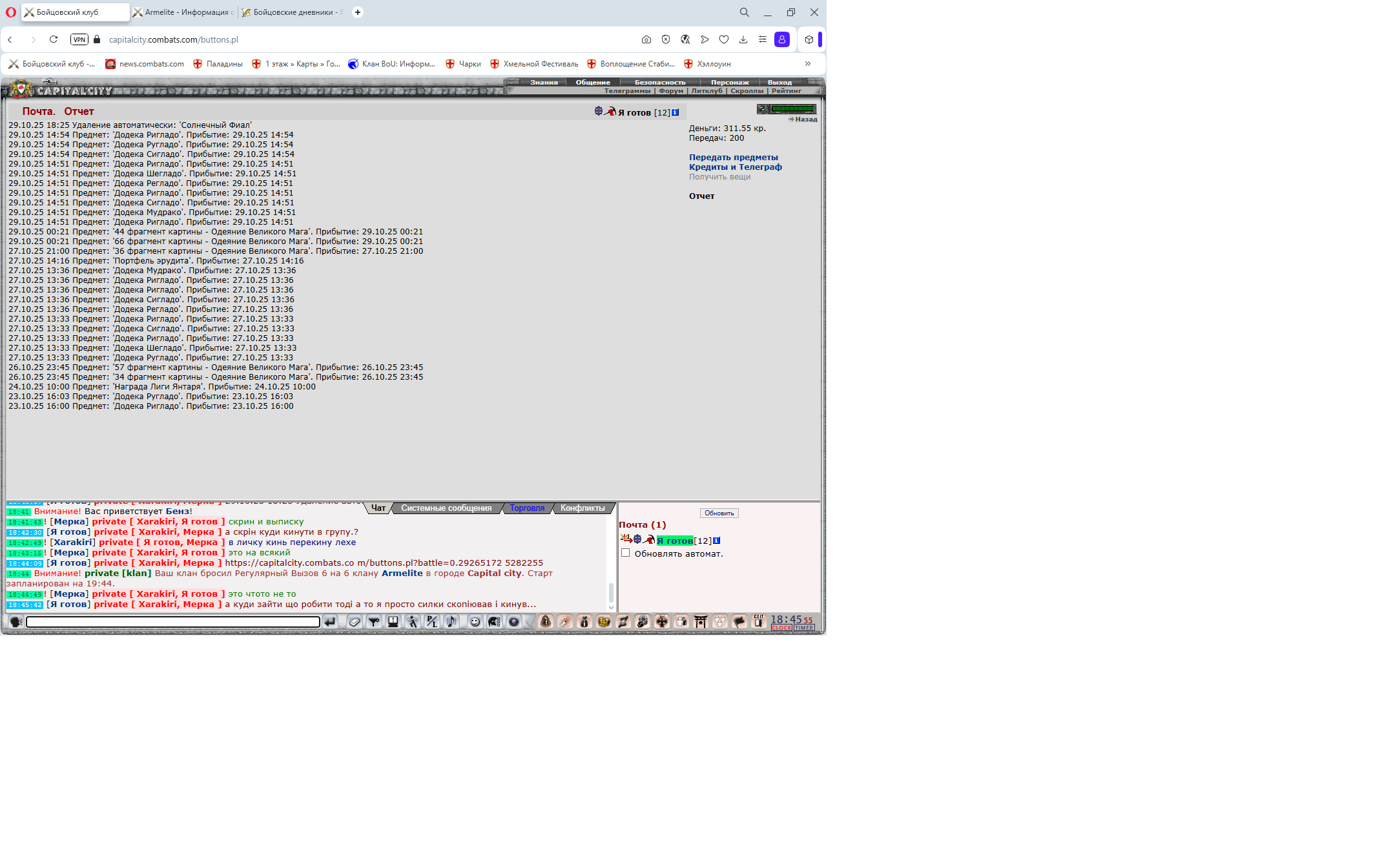Expand the hidden bookmarks chevron
The width and height of the screenshot is (1382, 868).
click(808, 63)
